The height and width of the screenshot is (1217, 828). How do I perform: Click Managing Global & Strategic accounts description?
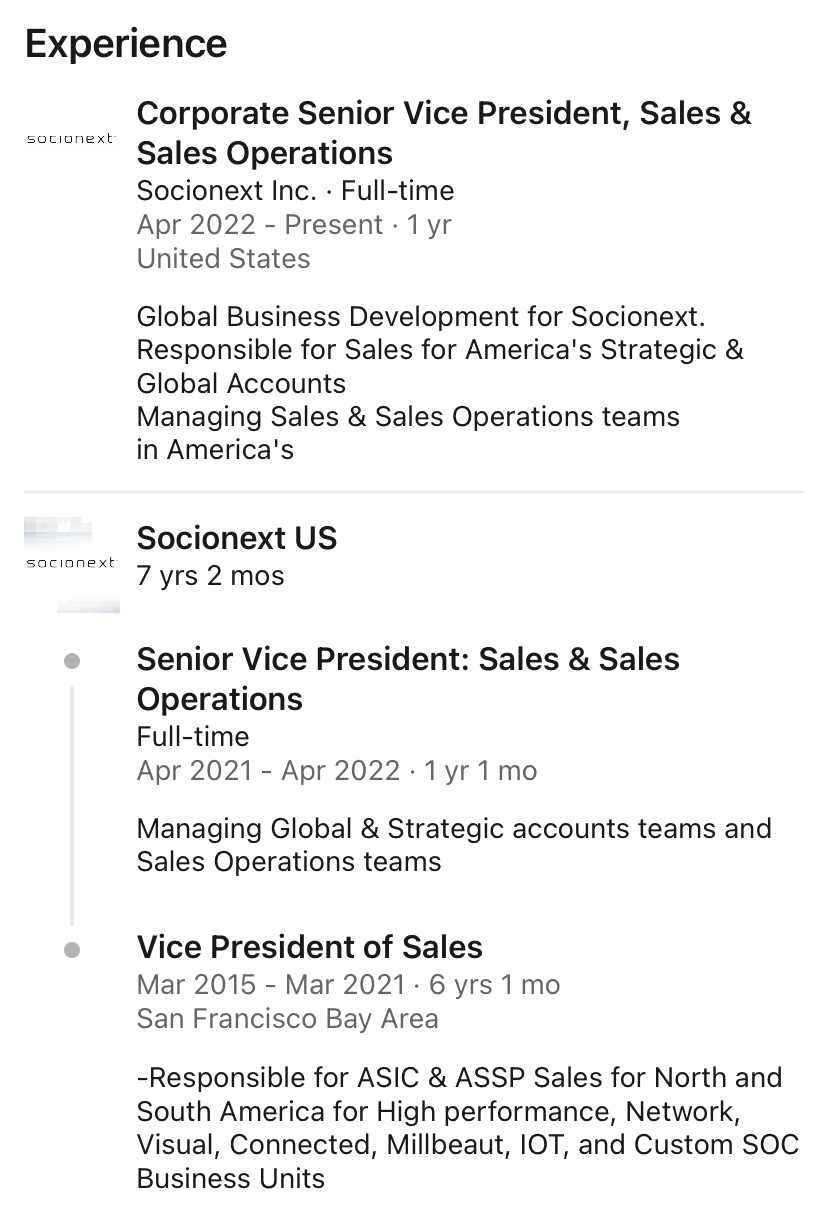pyautogui.click(x=454, y=845)
